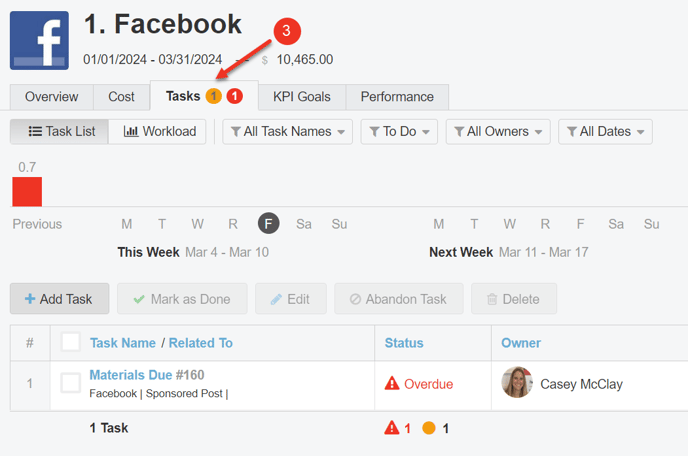Click the orange Tasks count badge
Viewport: 688px width, 456px height.
(x=214, y=96)
